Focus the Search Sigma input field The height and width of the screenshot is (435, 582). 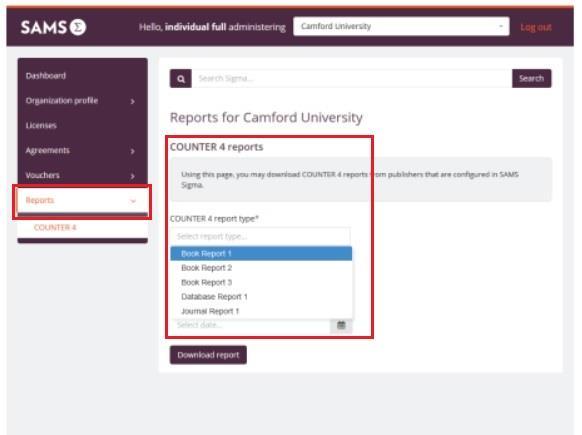coord(352,79)
